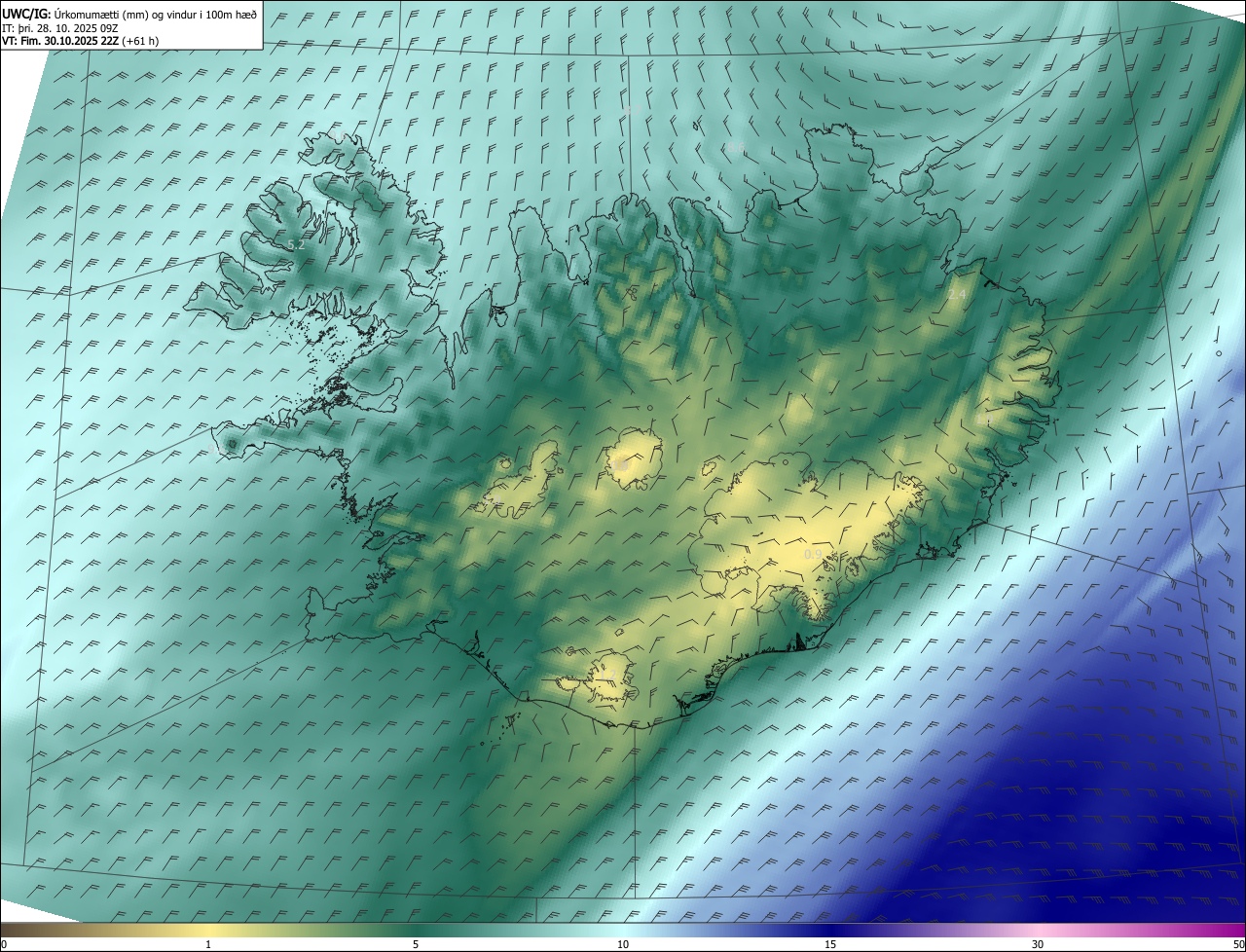Image resolution: width=1246 pixels, height=952 pixels.
Task: Click the '15' label on the color scale
Action: (x=830, y=944)
